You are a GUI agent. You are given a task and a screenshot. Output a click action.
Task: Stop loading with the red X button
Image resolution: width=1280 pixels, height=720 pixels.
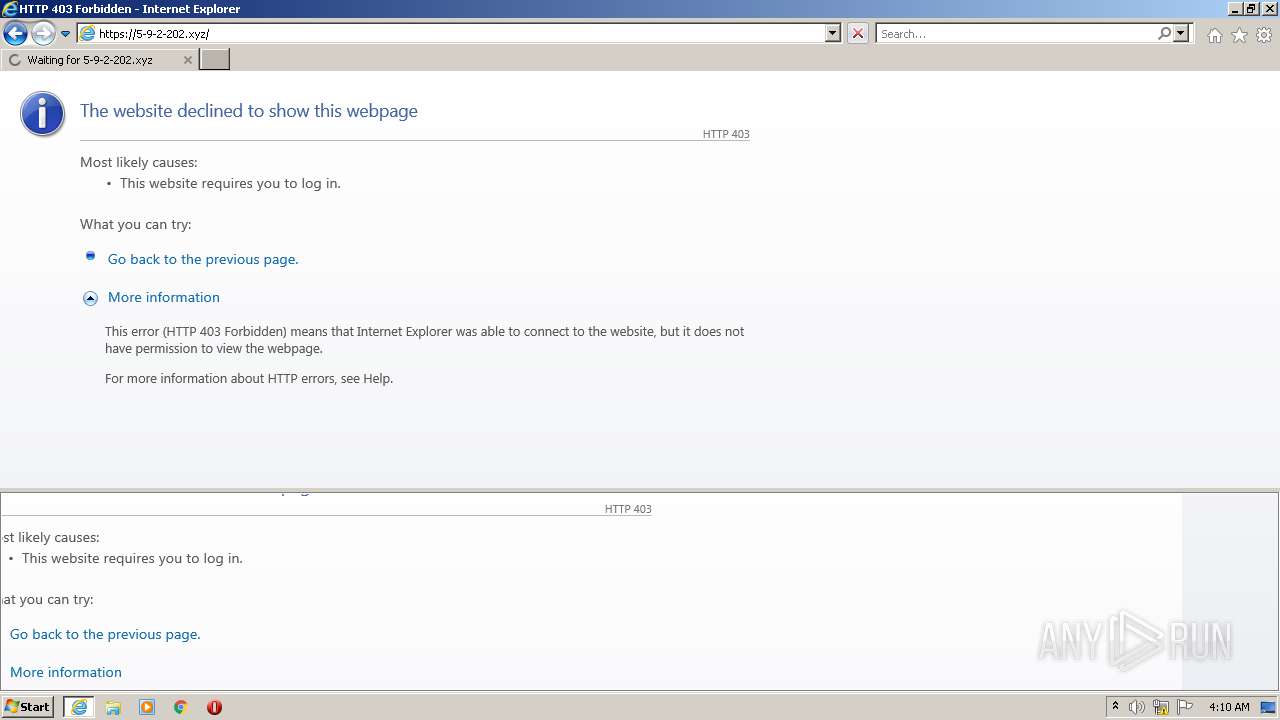[858, 33]
